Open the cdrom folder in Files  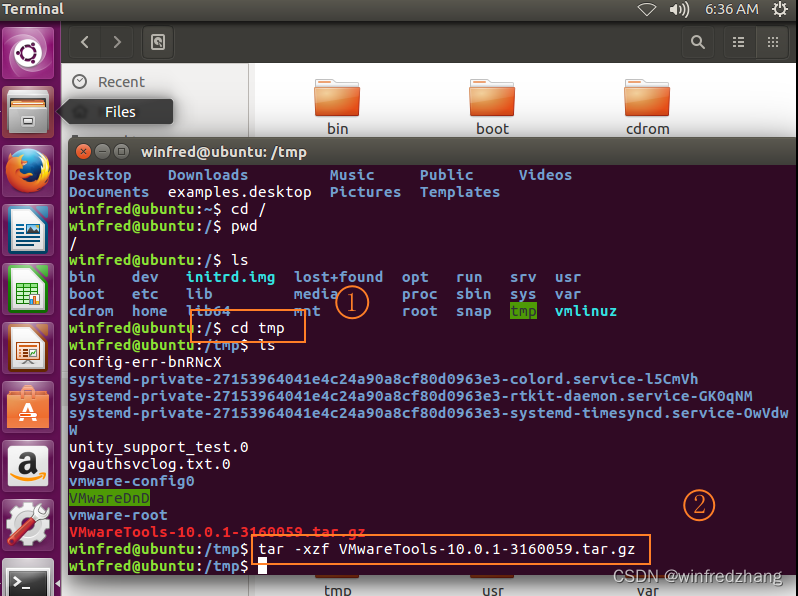(647, 107)
